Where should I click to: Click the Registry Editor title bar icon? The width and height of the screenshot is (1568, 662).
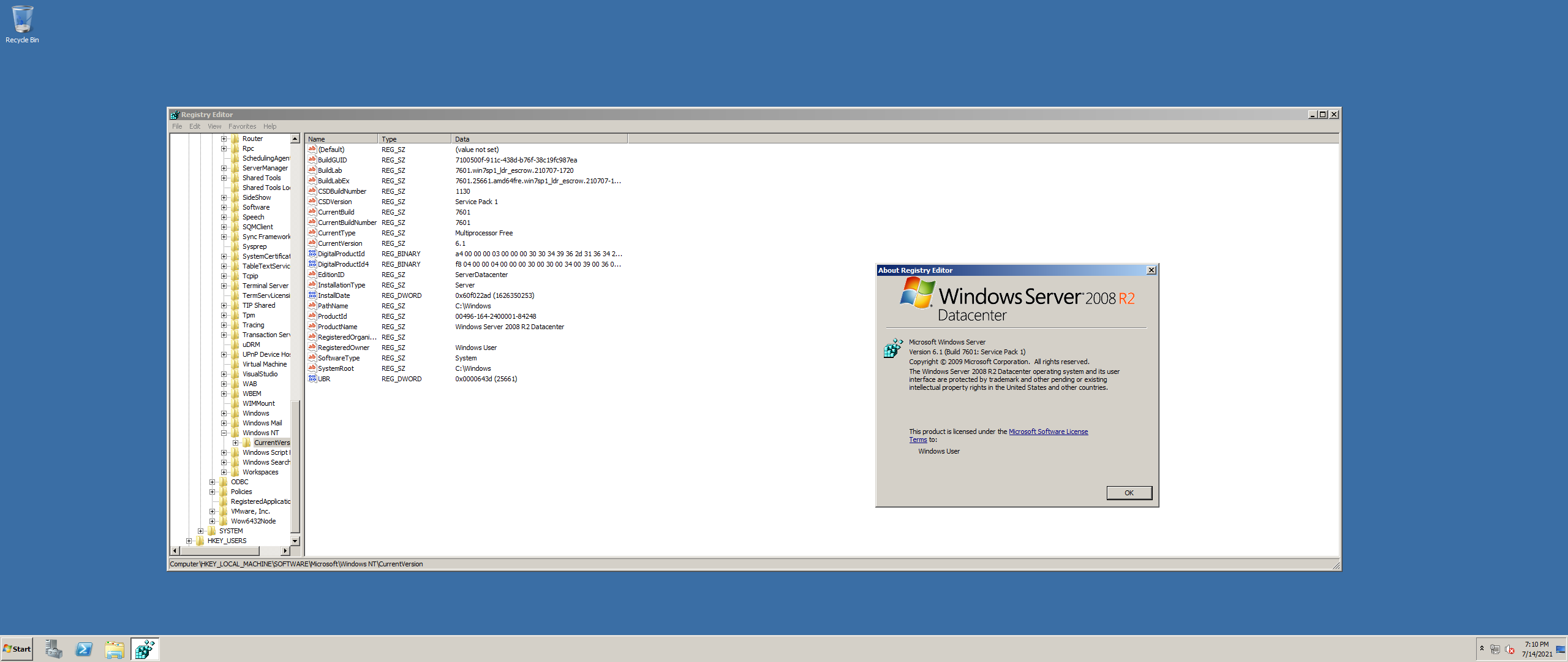[175, 115]
